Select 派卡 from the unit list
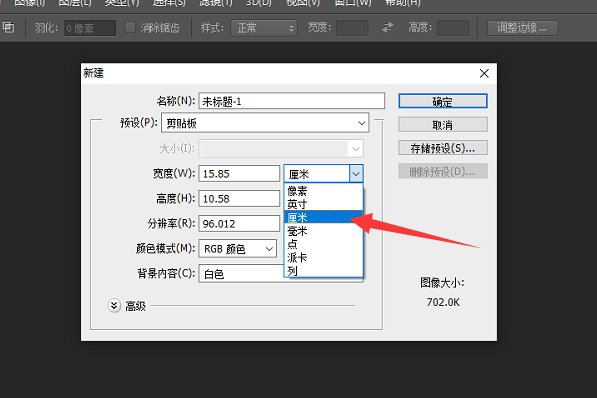597x398 pixels. tap(324, 257)
